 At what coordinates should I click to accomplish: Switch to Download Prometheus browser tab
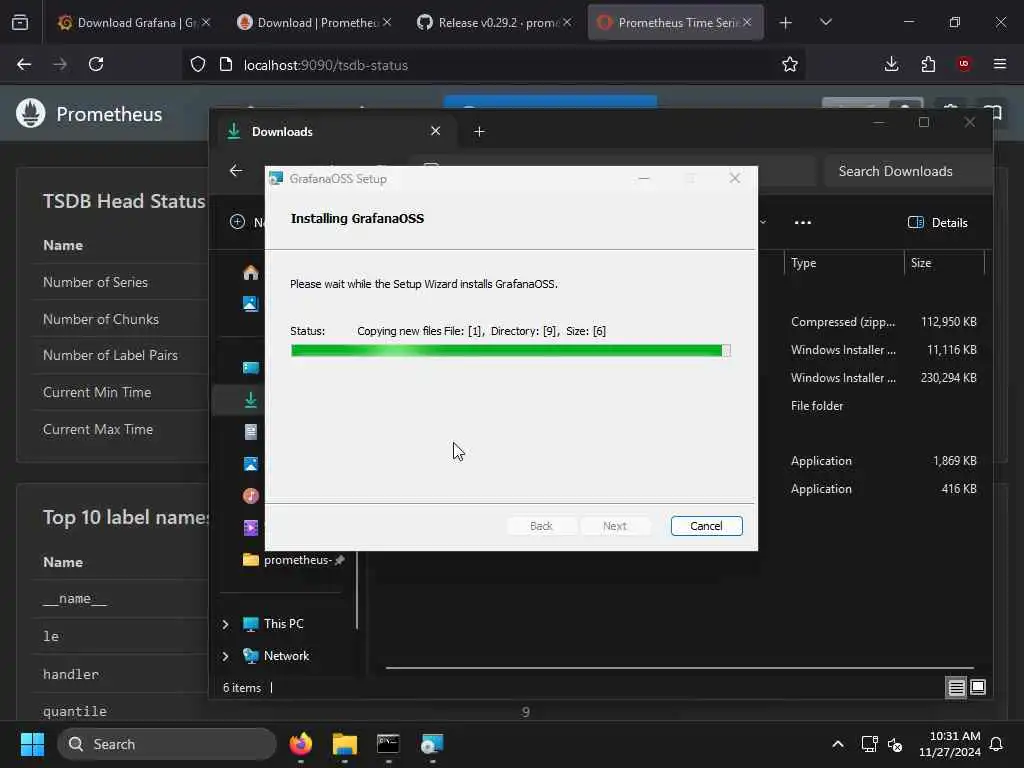click(315, 22)
